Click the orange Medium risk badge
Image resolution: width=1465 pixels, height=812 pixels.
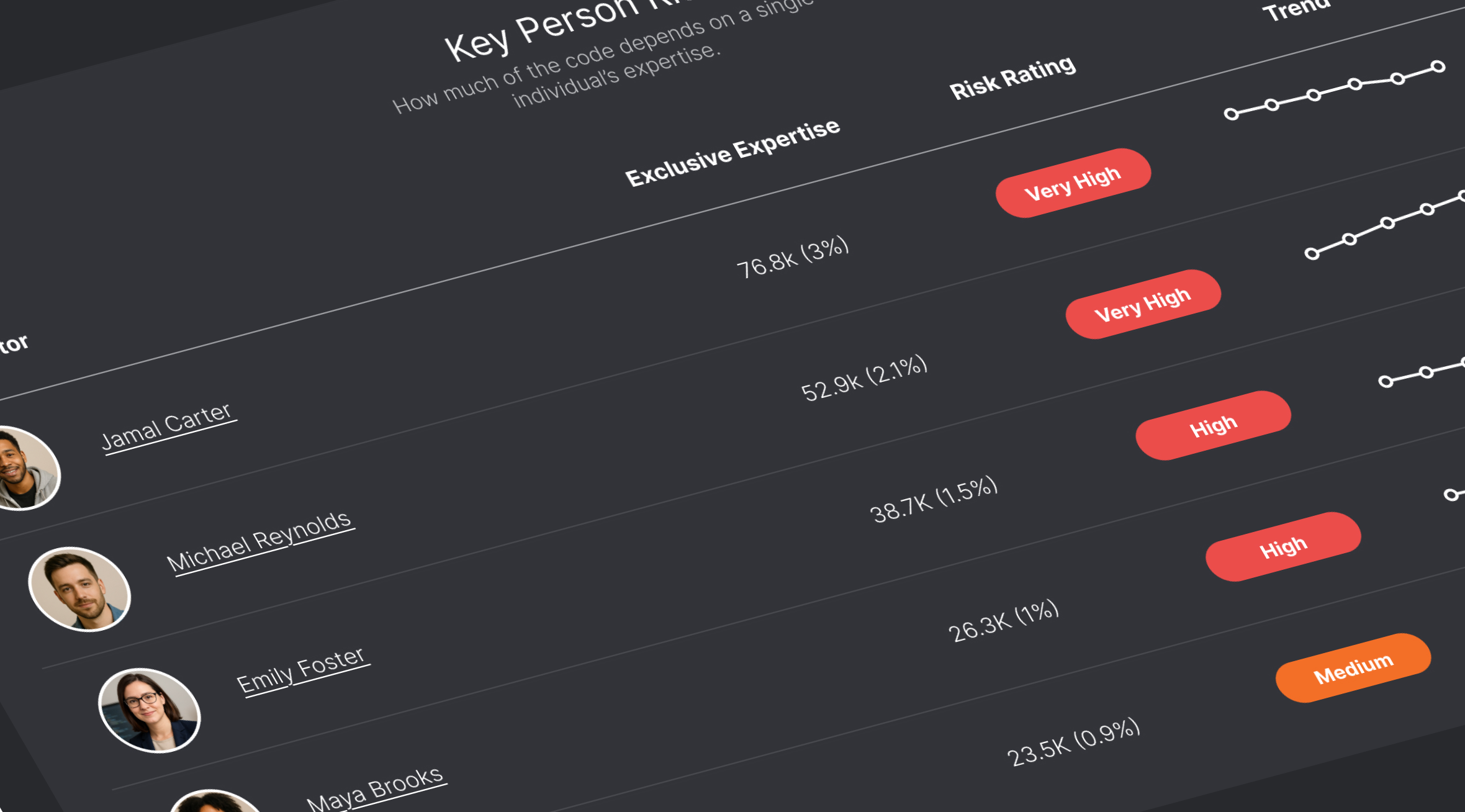click(x=1353, y=668)
